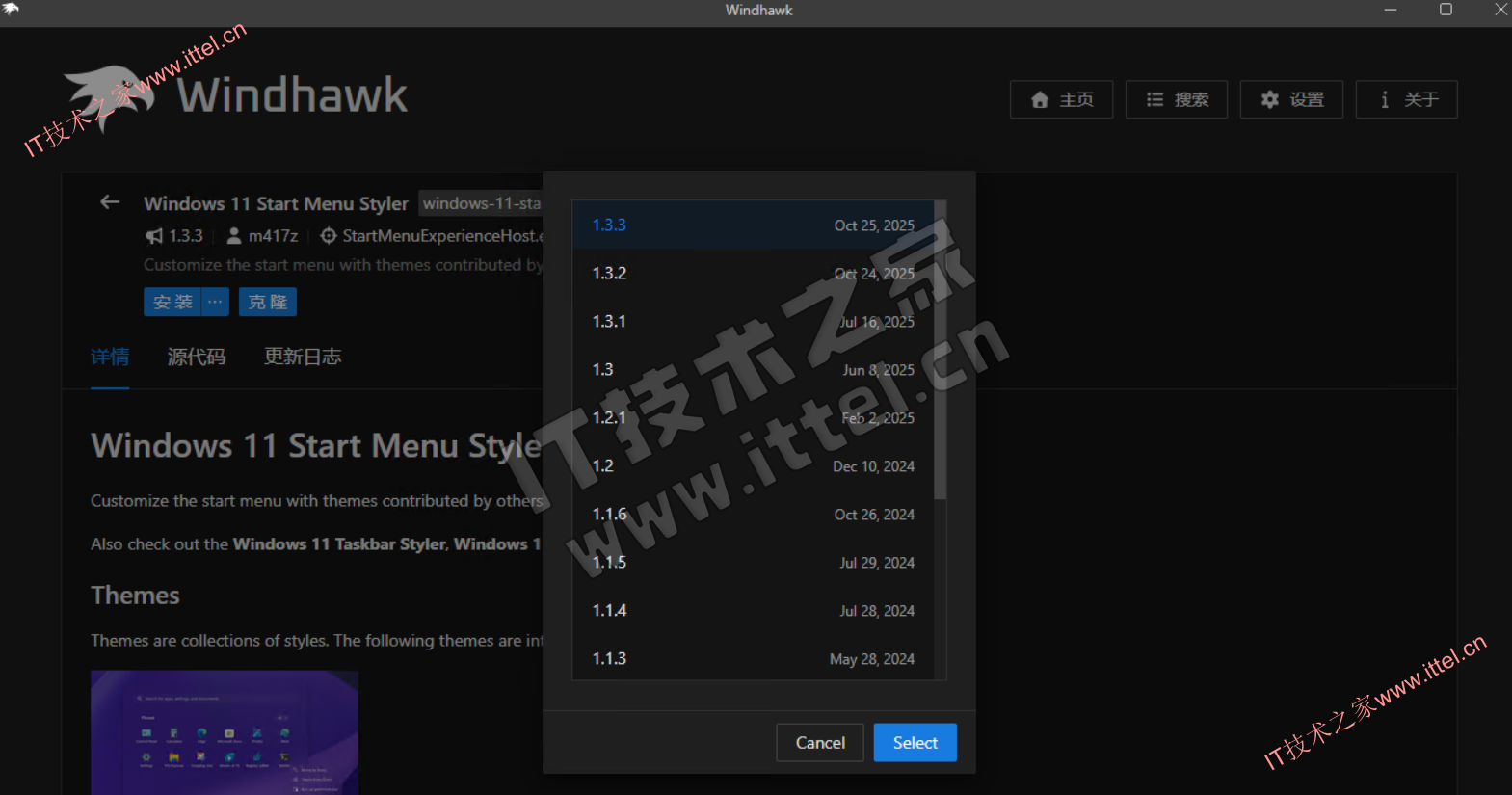Open the 设置 settings button

(1291, 99)
